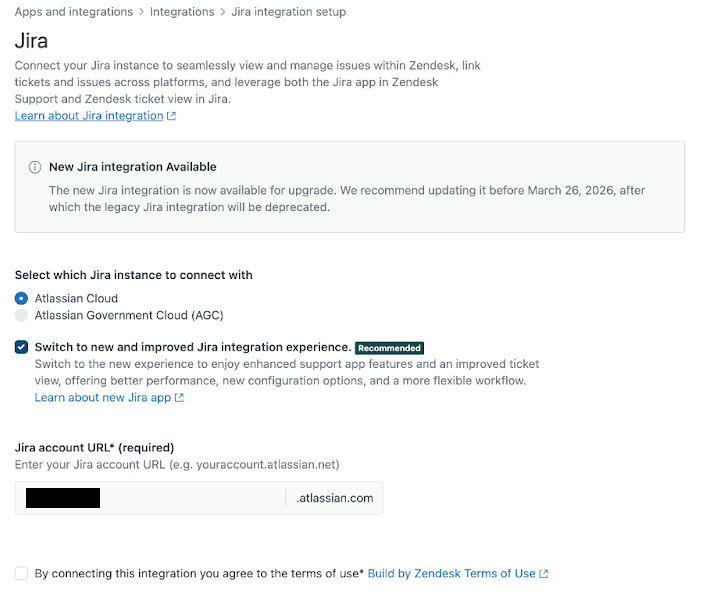Click the chevron after Apps and integrations
The width and height of the screenshot is (703, 599).
141,12
